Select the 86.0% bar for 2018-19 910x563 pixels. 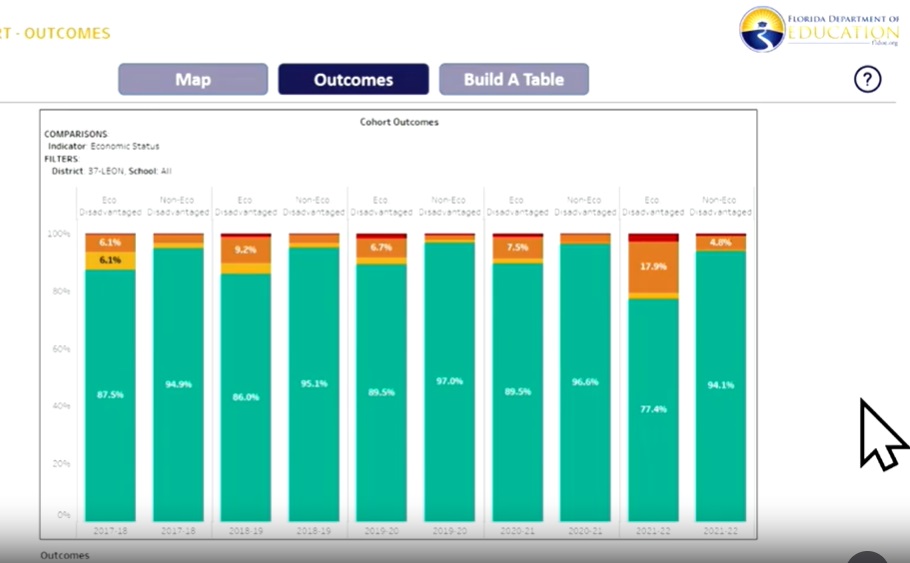click(x=245, y=397)
